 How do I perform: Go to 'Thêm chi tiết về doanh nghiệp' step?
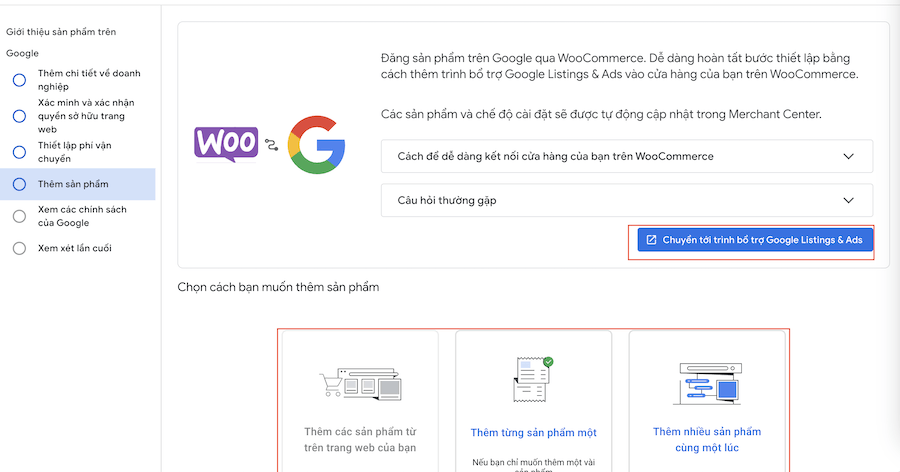point(89,80)
